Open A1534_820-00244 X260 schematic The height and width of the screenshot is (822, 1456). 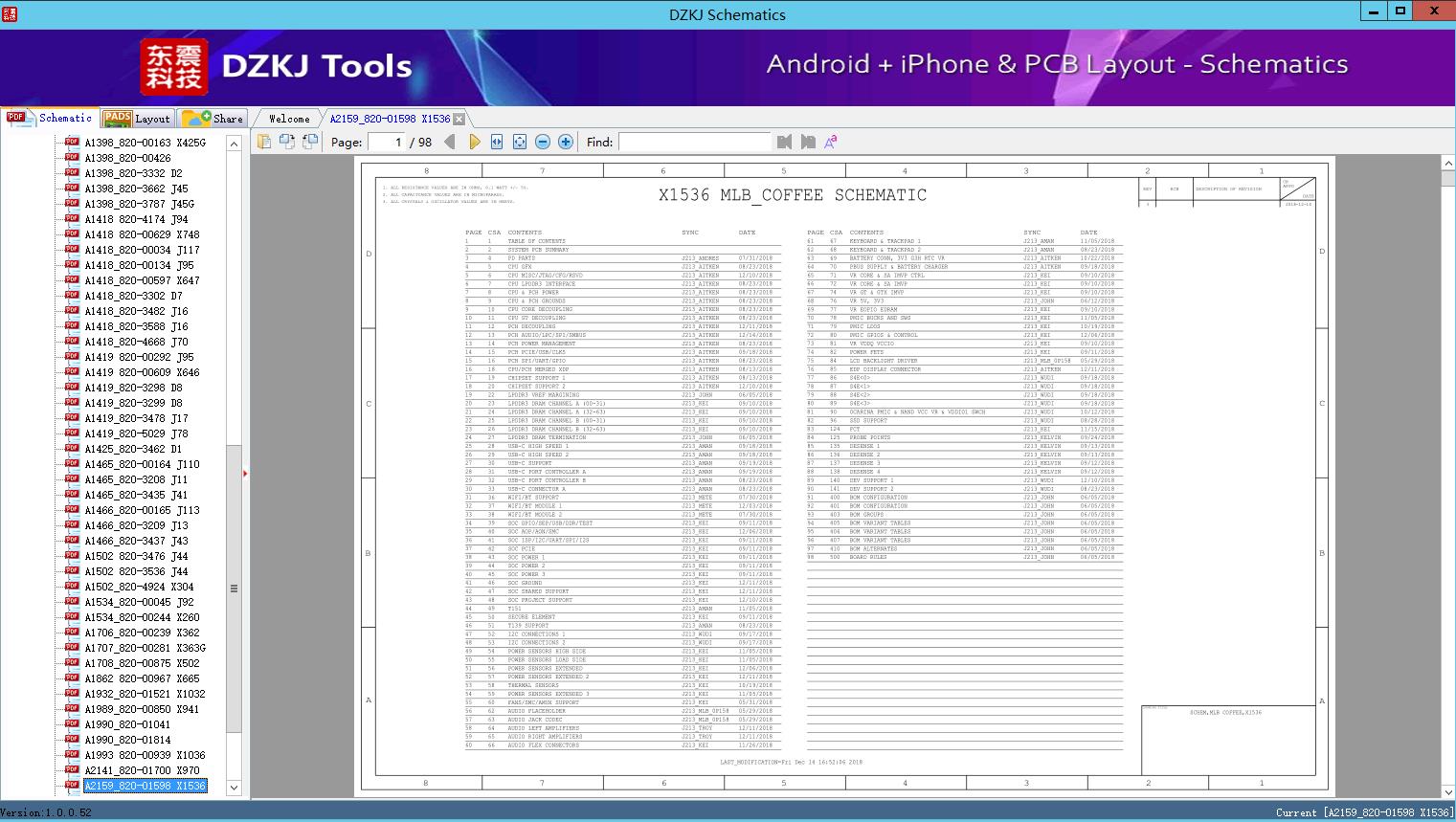click(x=142, y=617)
